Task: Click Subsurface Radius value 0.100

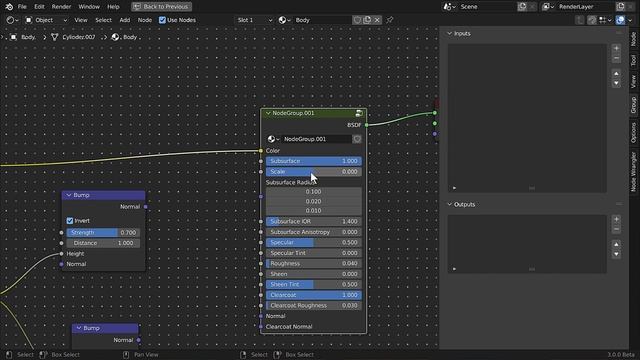Action: [x=313, y=191]
